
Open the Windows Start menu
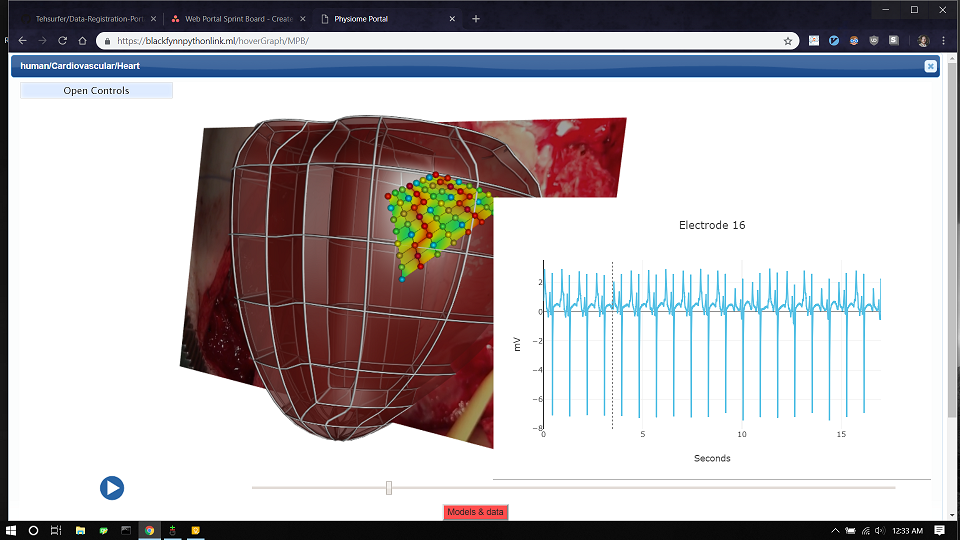click(x=10, y=530)
